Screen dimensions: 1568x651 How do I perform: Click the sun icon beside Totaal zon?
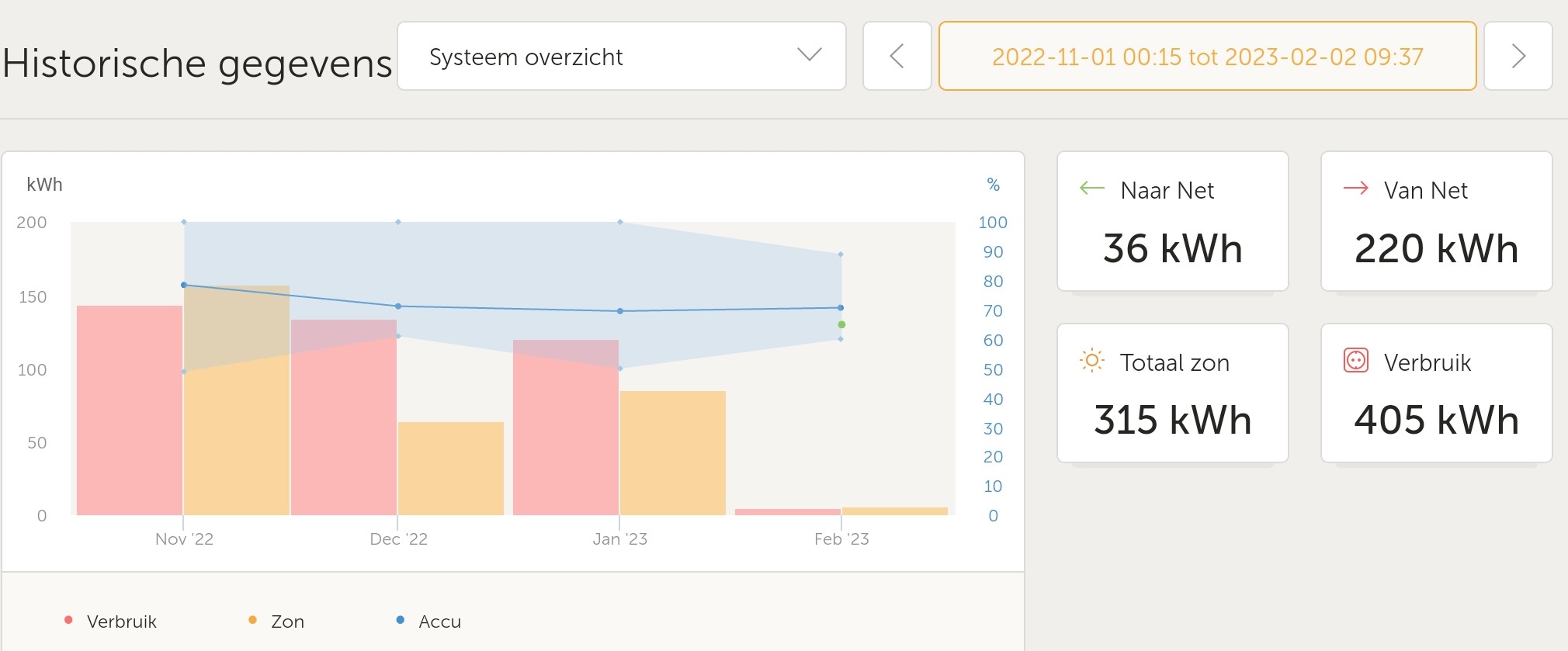[x=1091, y=360]
